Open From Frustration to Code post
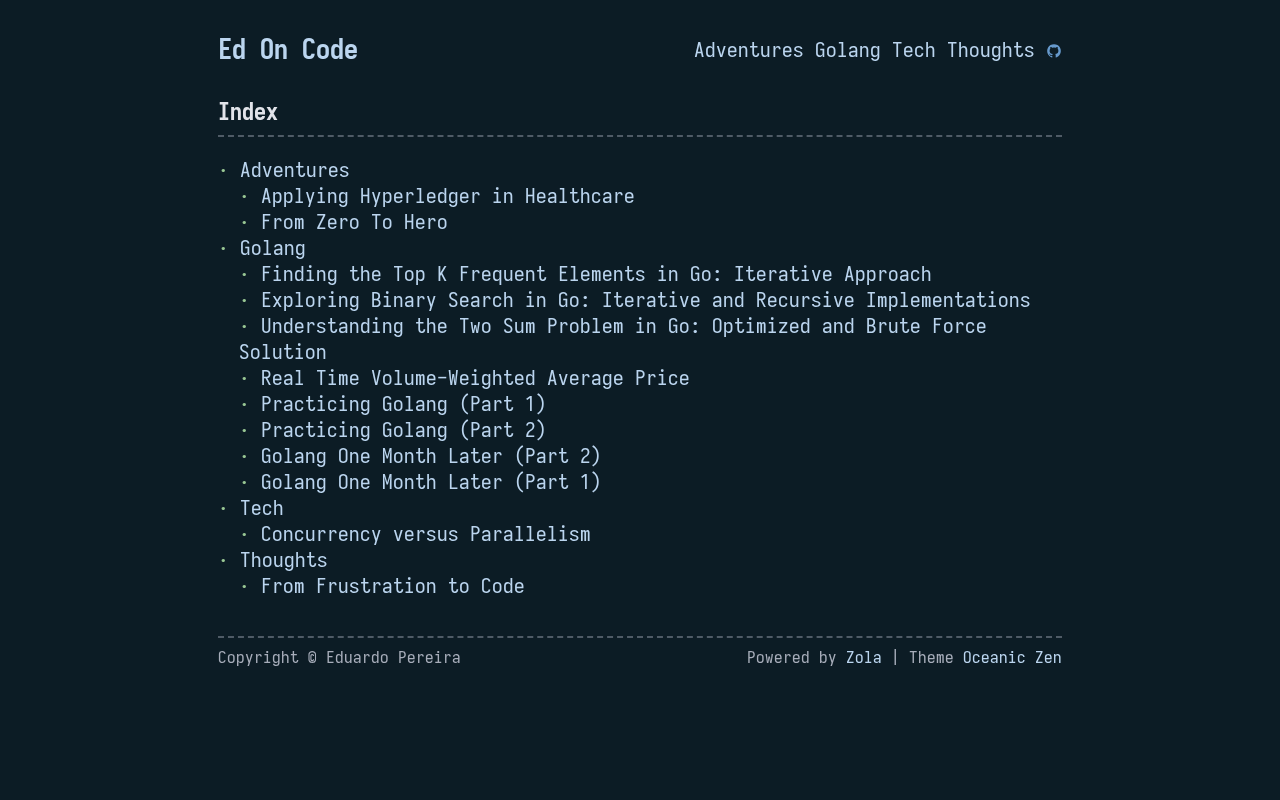 (x=393, y=586)
